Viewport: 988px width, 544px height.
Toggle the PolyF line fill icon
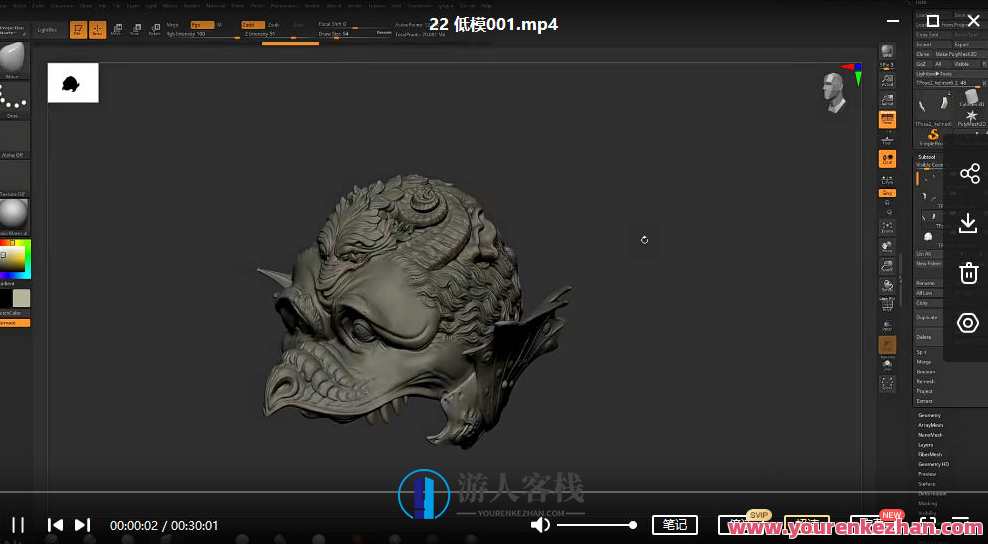click(887, 306)
